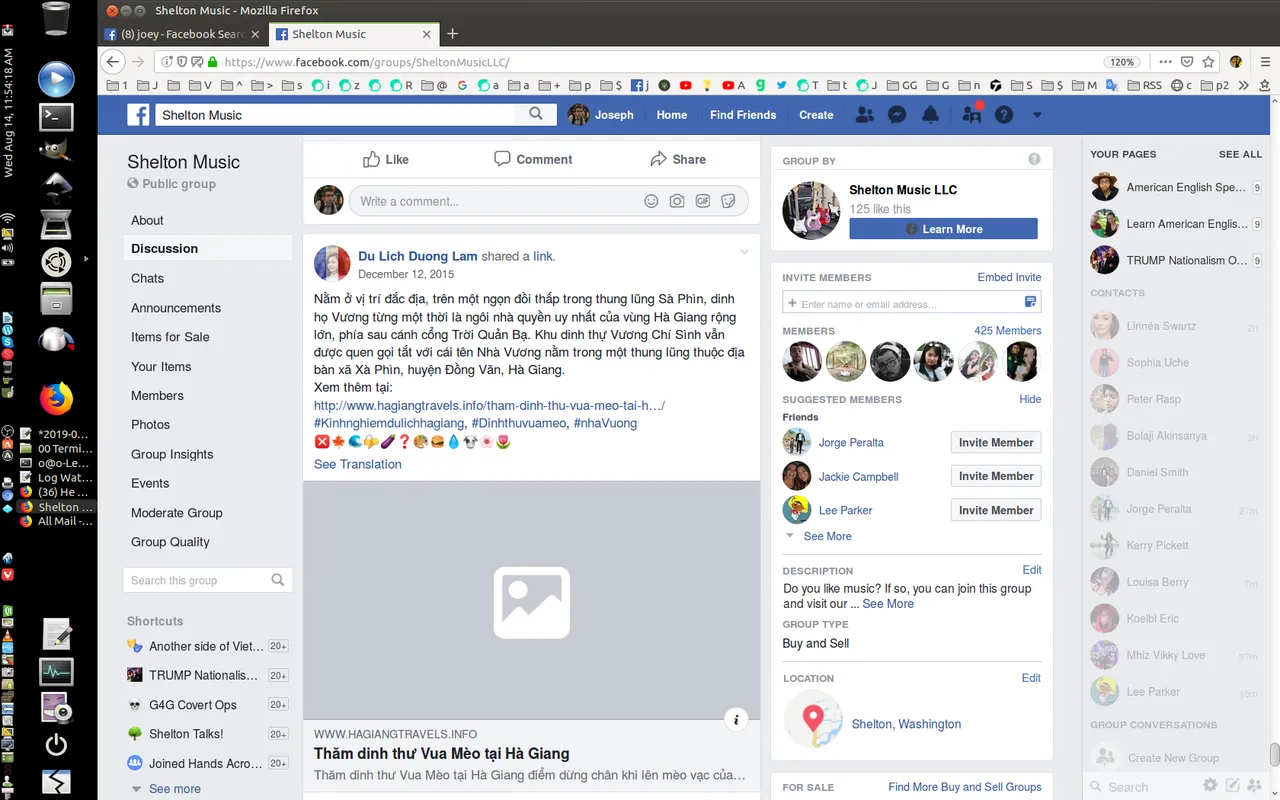Open Moderate Group
Viewport: 1280px width, 800px height.
pos(177,513)
